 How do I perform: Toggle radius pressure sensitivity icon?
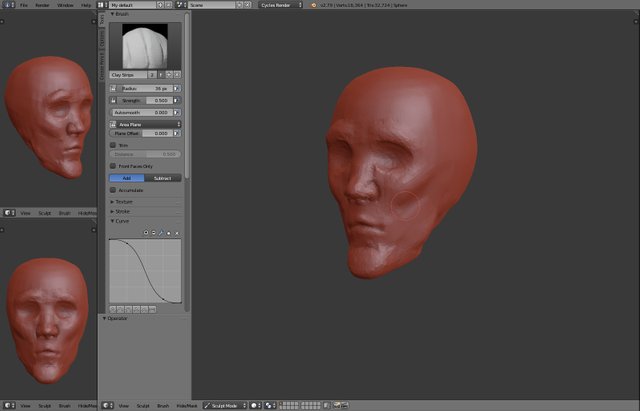point(177,88)
